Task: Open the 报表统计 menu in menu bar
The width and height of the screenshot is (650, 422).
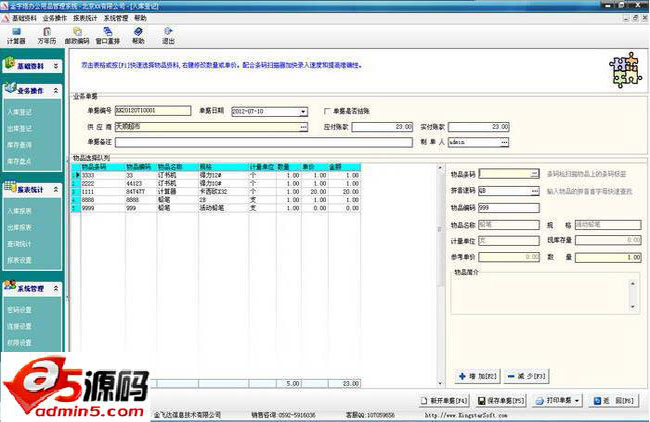Action: click(85, 18)
